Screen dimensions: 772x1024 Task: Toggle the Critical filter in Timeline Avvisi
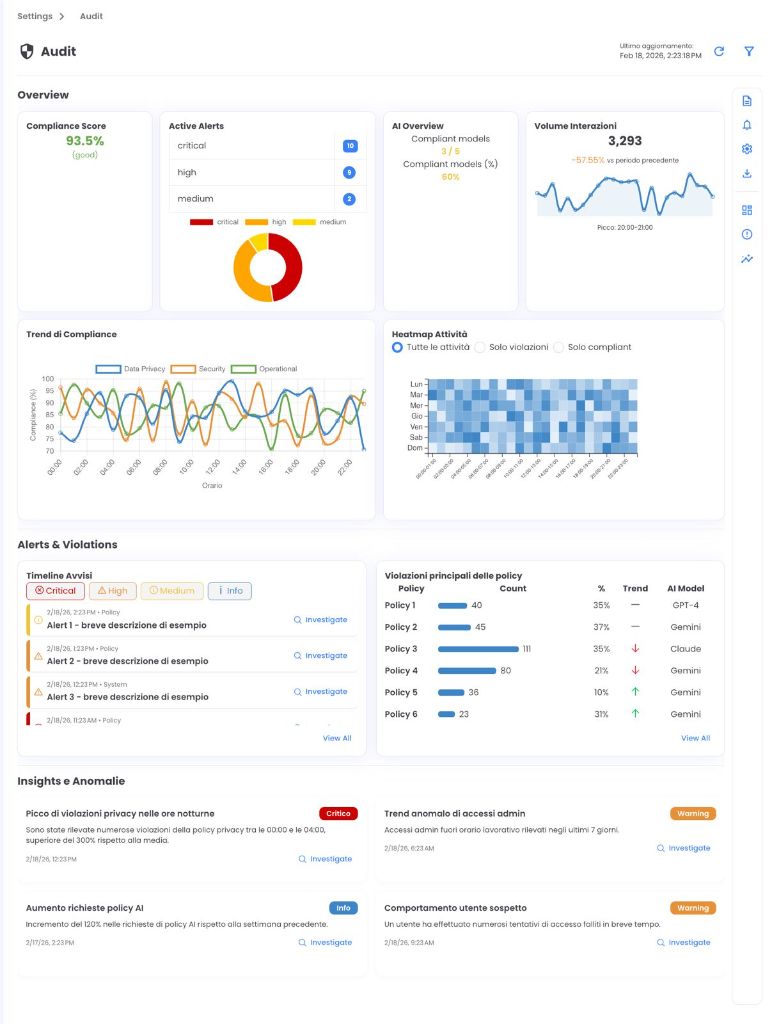(56, 591)
